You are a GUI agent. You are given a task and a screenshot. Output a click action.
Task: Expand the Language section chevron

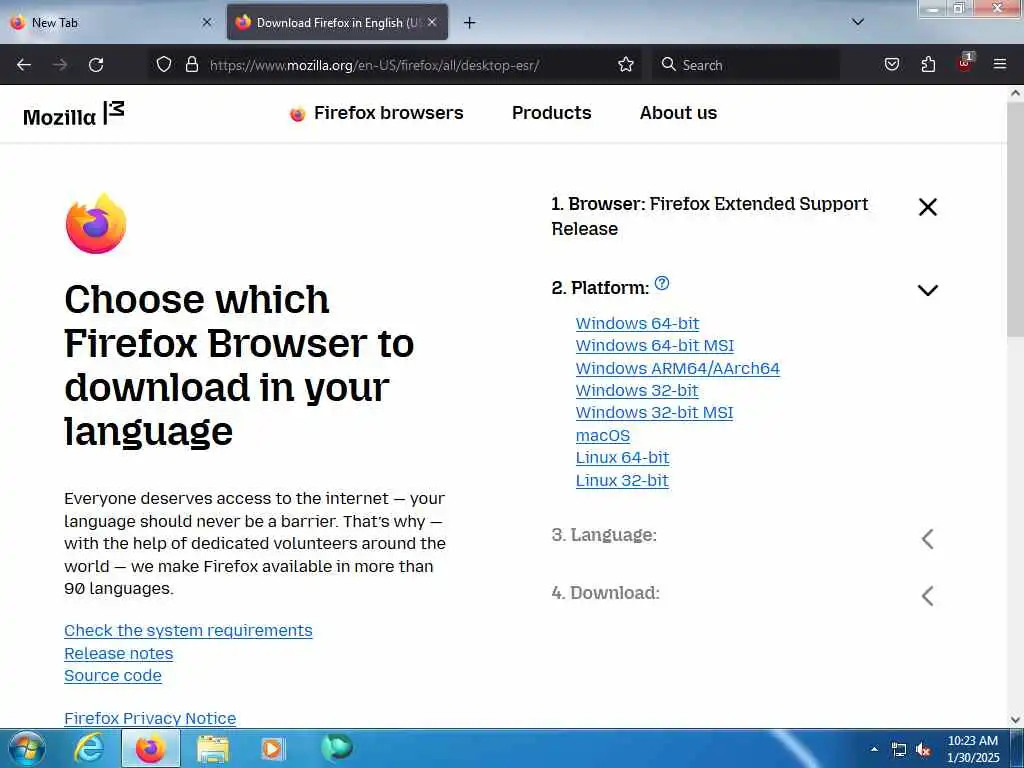927,539
